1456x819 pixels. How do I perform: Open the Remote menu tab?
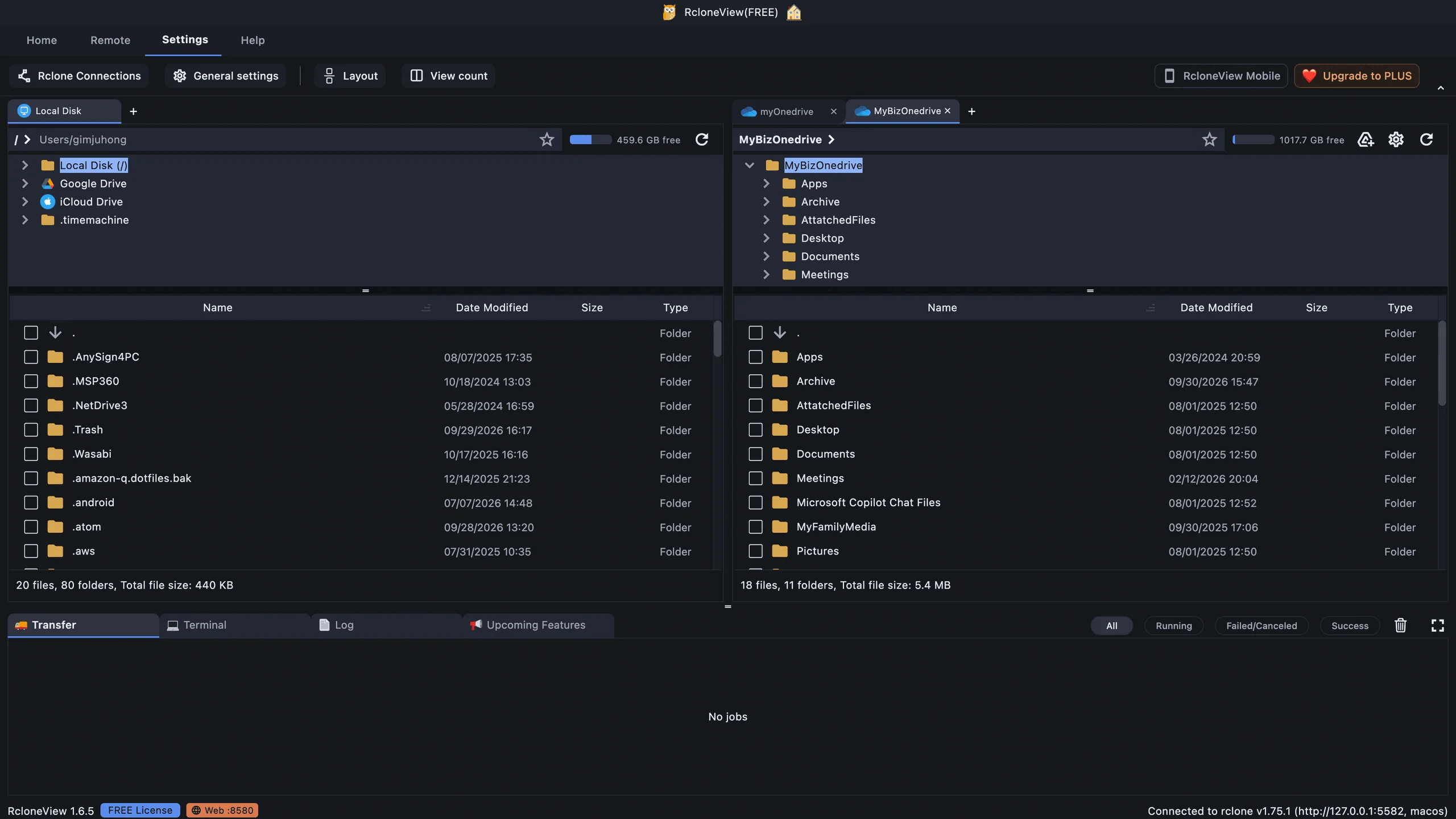click(110, 40)
